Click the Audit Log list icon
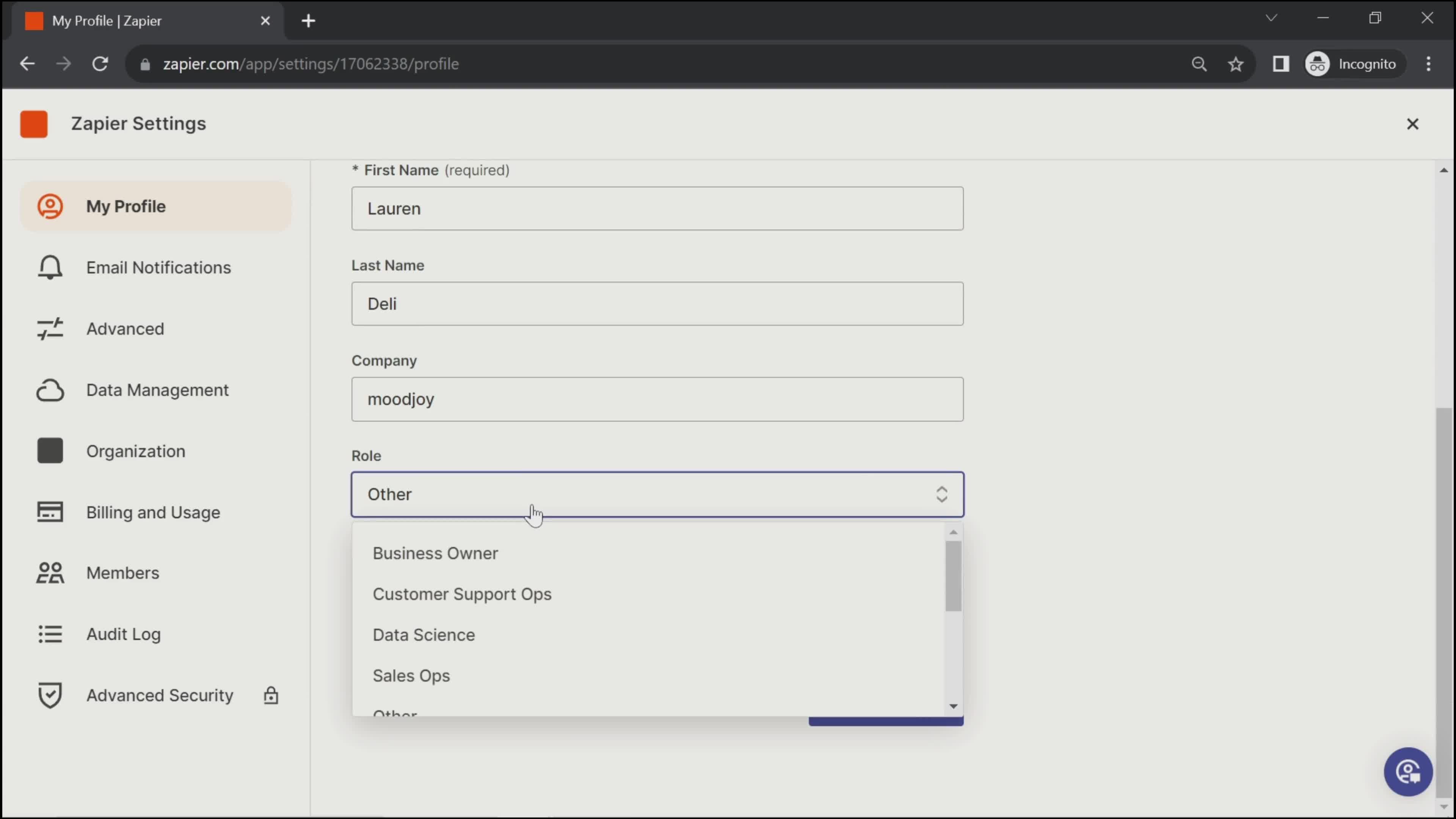 coord(50,634)
